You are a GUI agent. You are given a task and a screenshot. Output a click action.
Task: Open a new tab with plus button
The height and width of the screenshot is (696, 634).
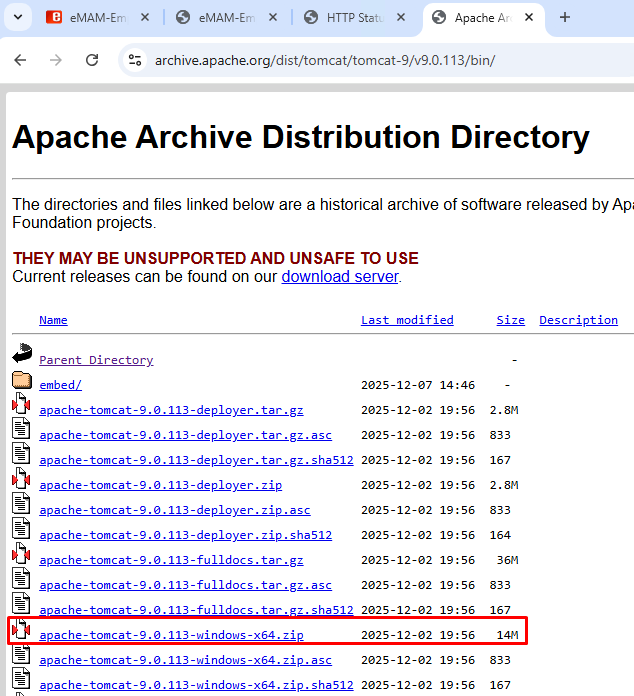[x=564, y=18]
